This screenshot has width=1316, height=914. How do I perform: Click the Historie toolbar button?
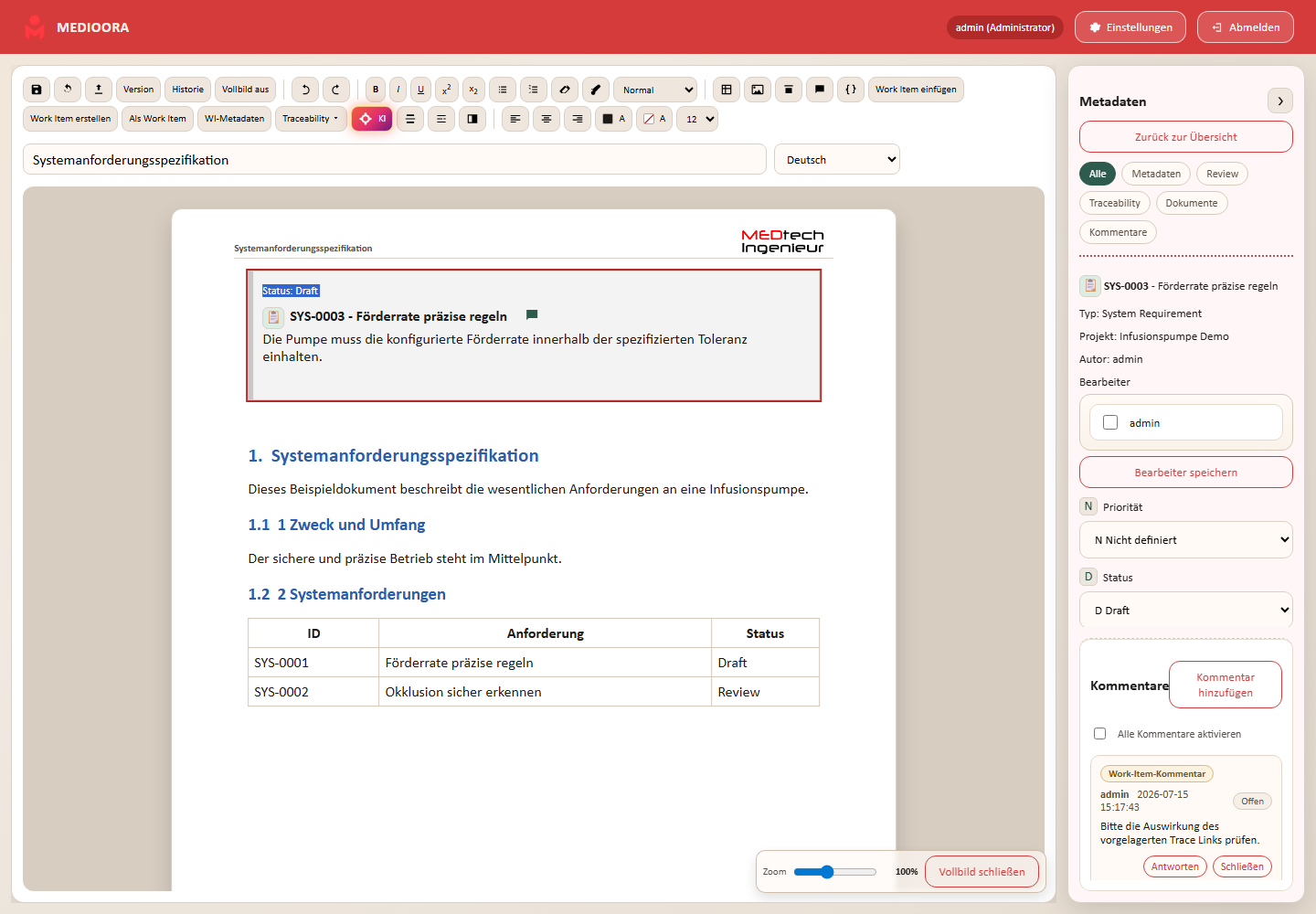point(188,90)
